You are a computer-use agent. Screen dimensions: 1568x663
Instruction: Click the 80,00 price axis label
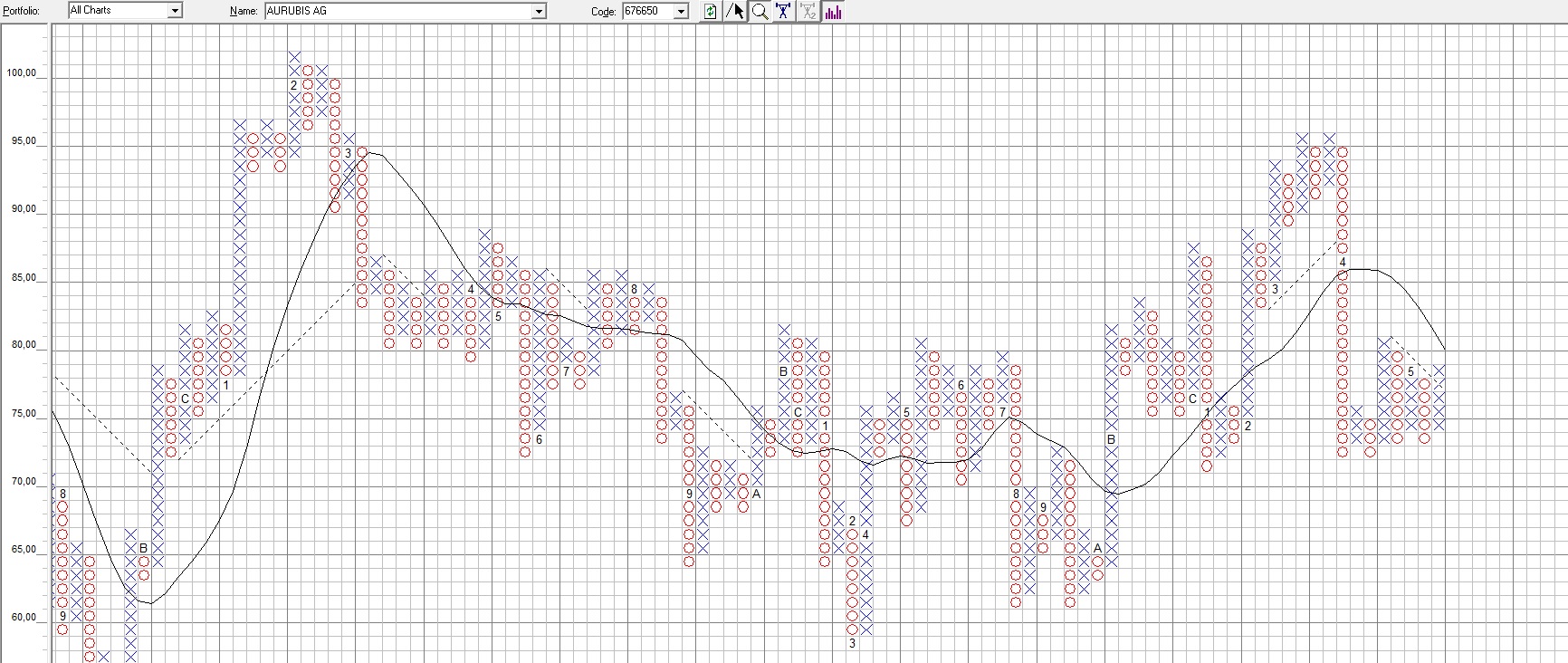click(24, 345)
